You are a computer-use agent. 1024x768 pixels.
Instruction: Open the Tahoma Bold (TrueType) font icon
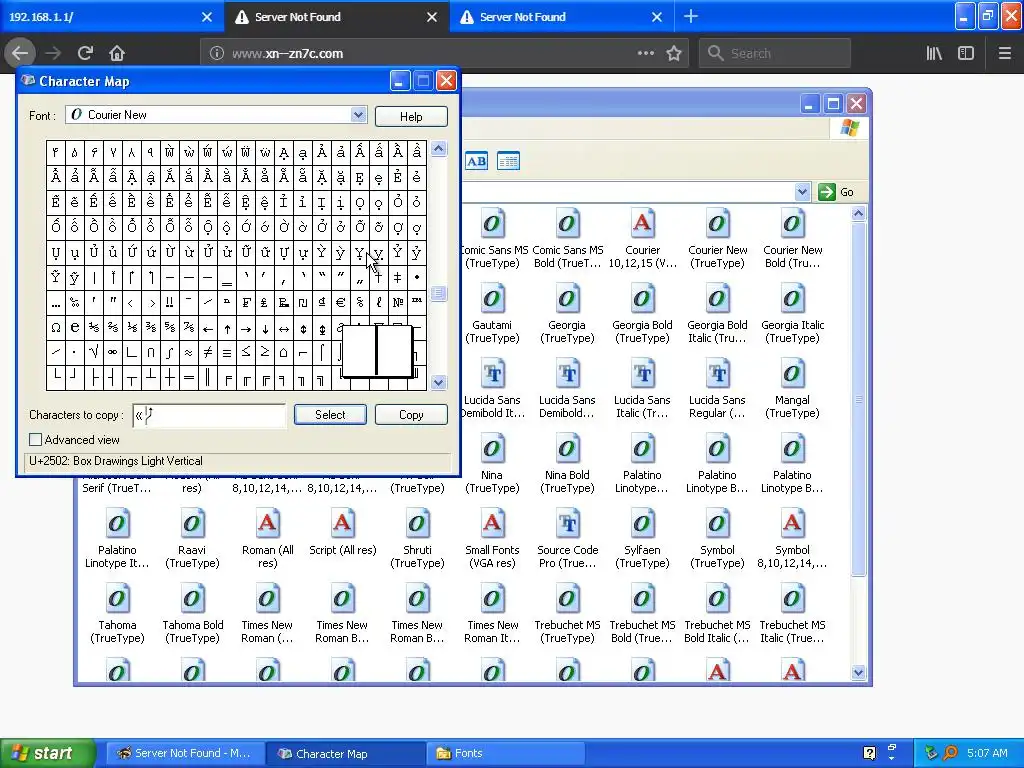point(192,600)
